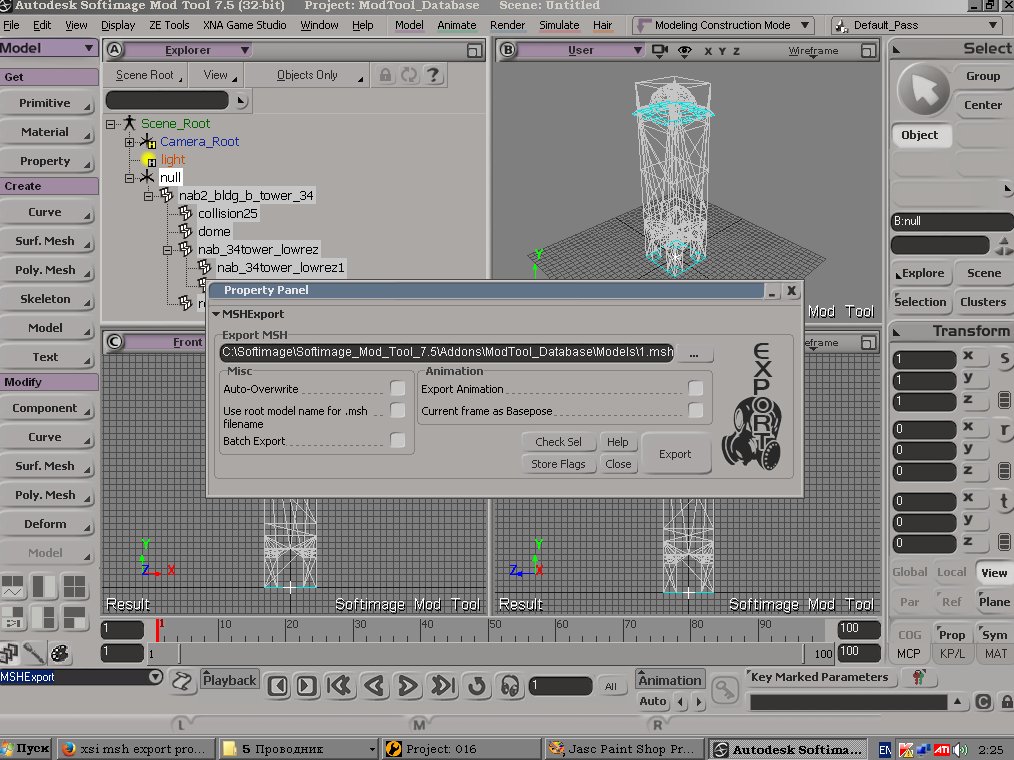This screenshot has height=760, width=1014.
Task: Collapse the nab_34tower_lowrez node
Action: [167, 250]
